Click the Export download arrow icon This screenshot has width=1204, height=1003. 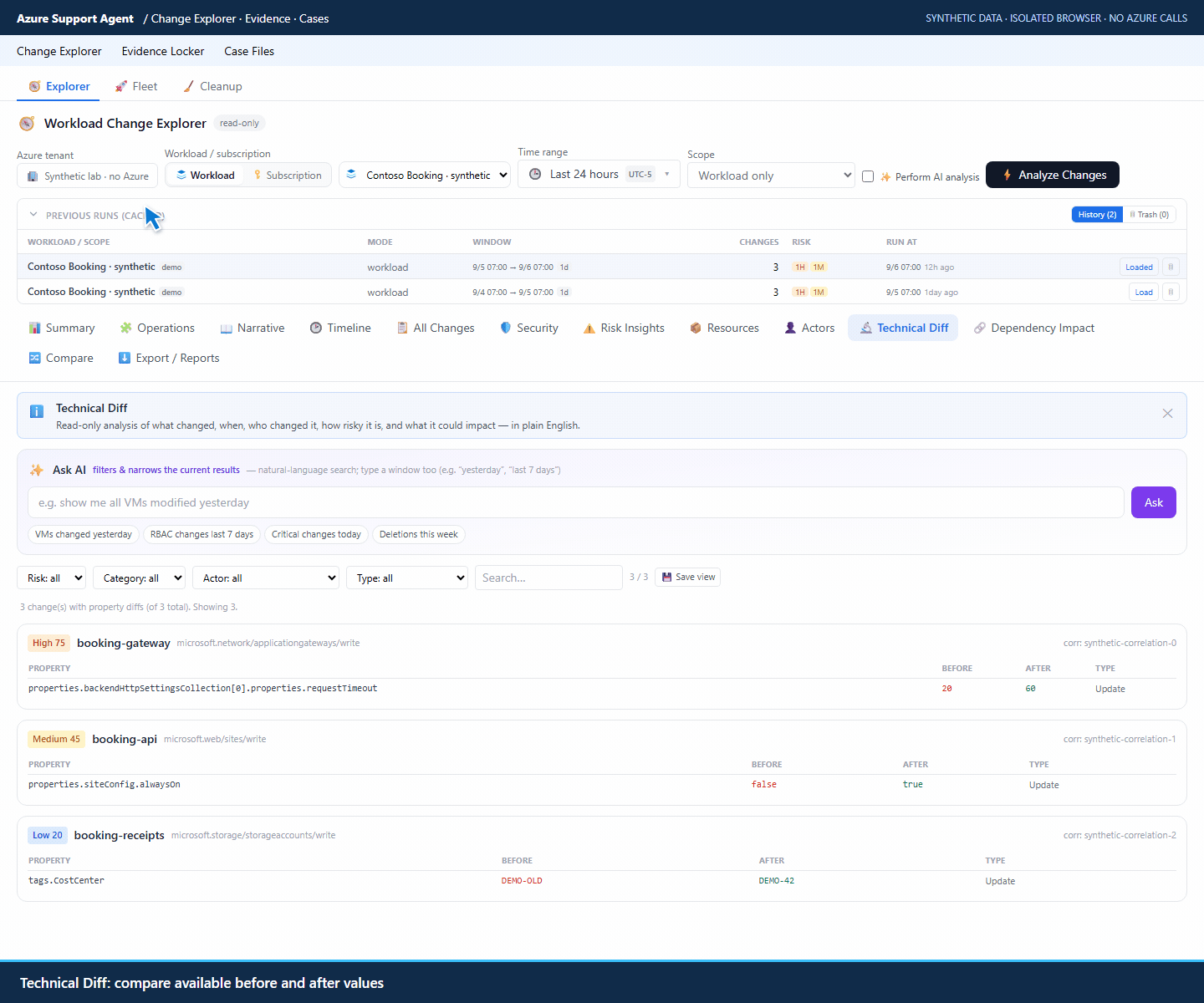[125, 358]
